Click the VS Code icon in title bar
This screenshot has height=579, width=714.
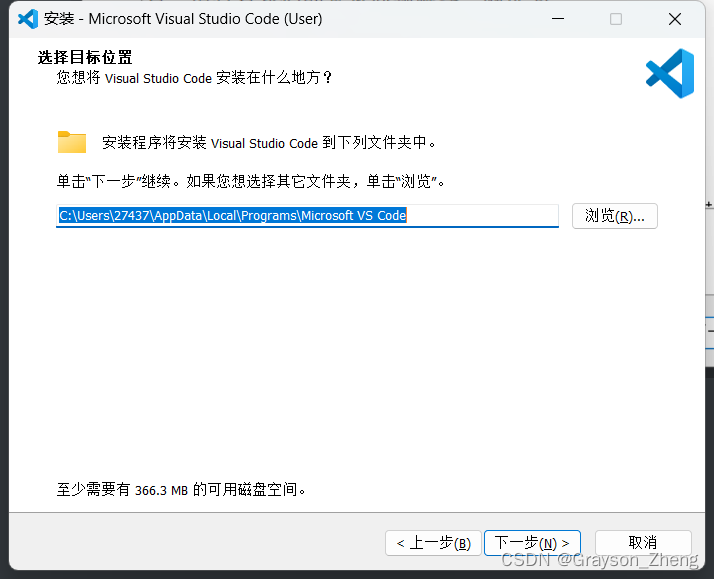click(27, 19)
